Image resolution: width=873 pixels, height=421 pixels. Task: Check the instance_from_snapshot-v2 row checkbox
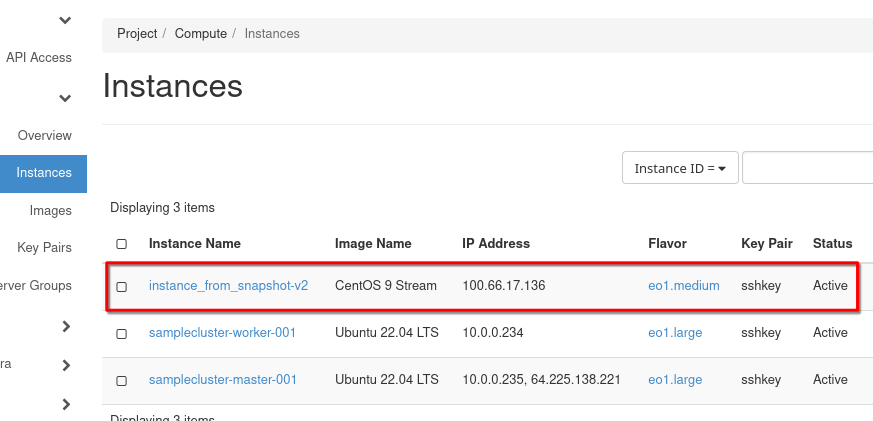[122, 286]
